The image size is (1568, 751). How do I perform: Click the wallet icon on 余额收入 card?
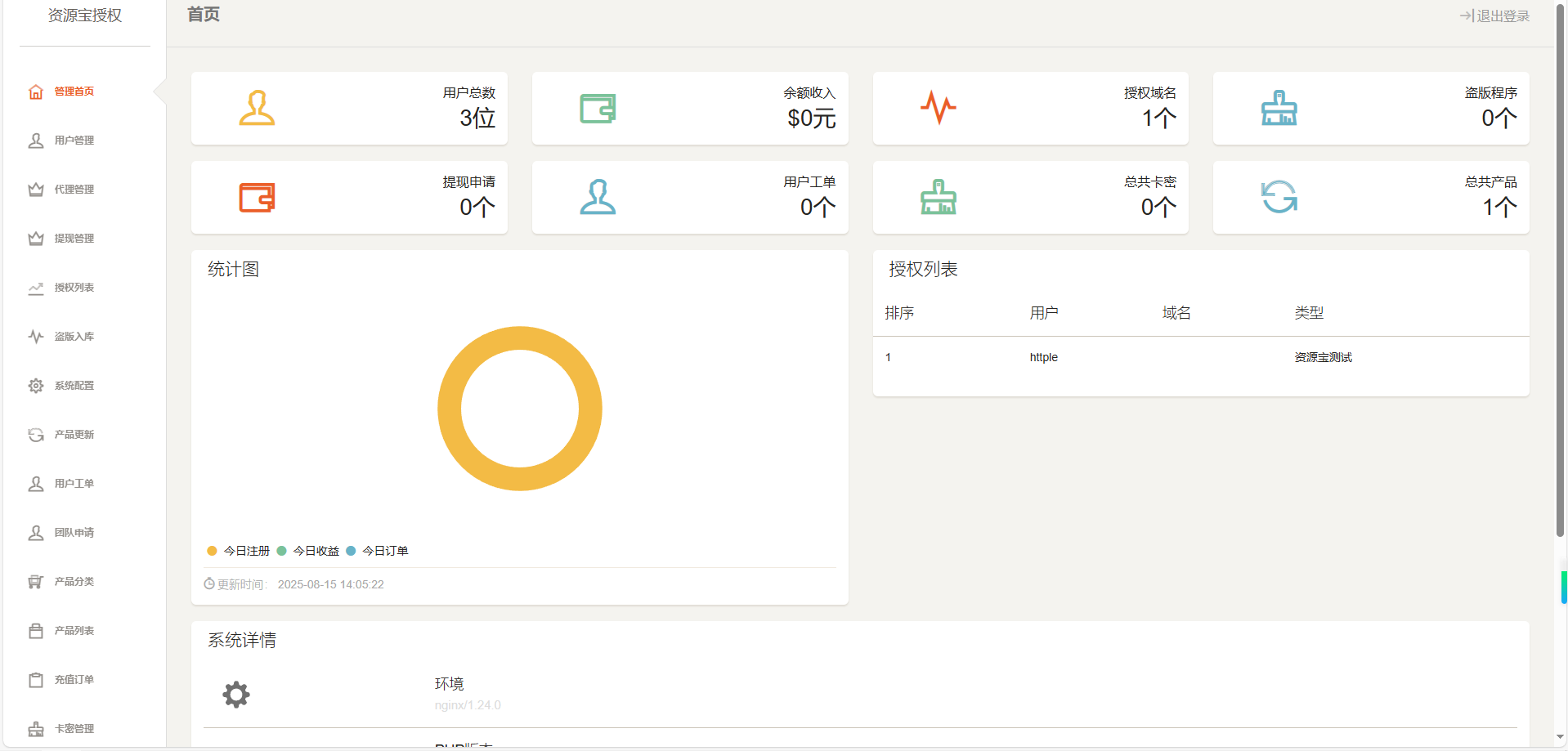(x=598, y=107)
